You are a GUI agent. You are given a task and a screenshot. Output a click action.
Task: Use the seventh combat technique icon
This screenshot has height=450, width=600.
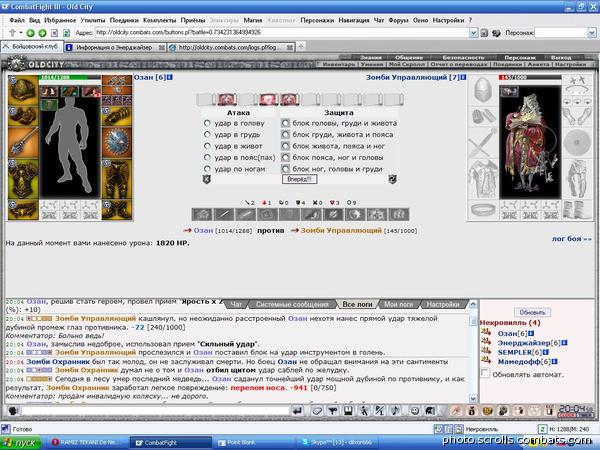(333, 214)
